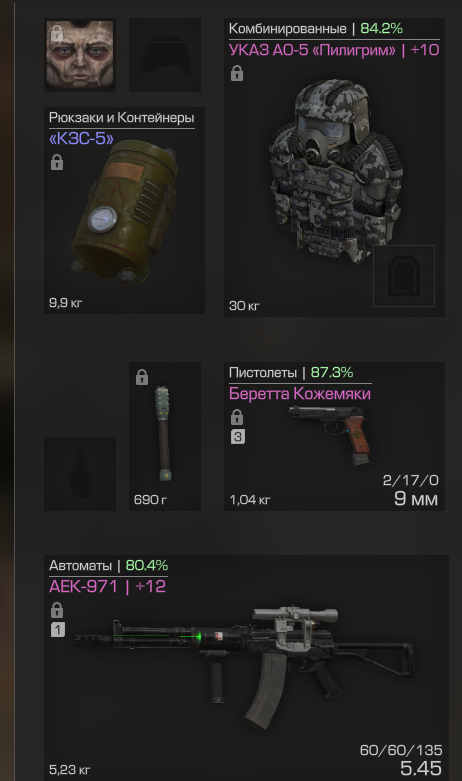Image resolution: width=462 pixels, height=781 pixels.
Task: Select the АЕК-971 assault rifle image
Action: coord(244,667)
